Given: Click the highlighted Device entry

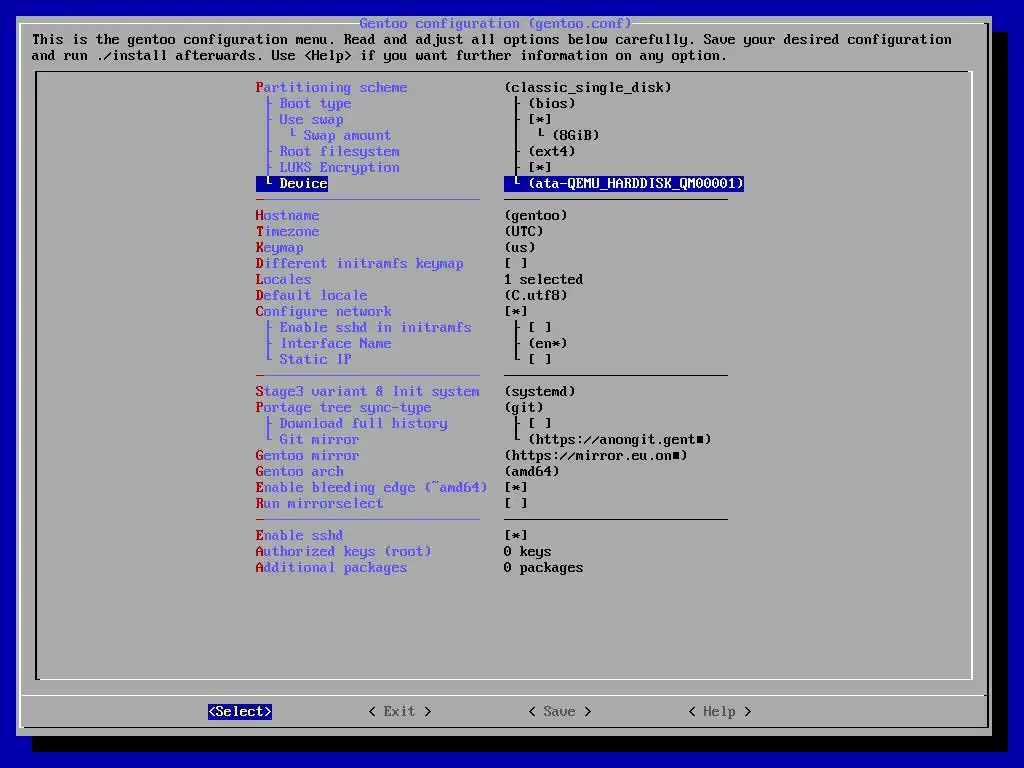Looking at the screenshot, I should point(292,184).
